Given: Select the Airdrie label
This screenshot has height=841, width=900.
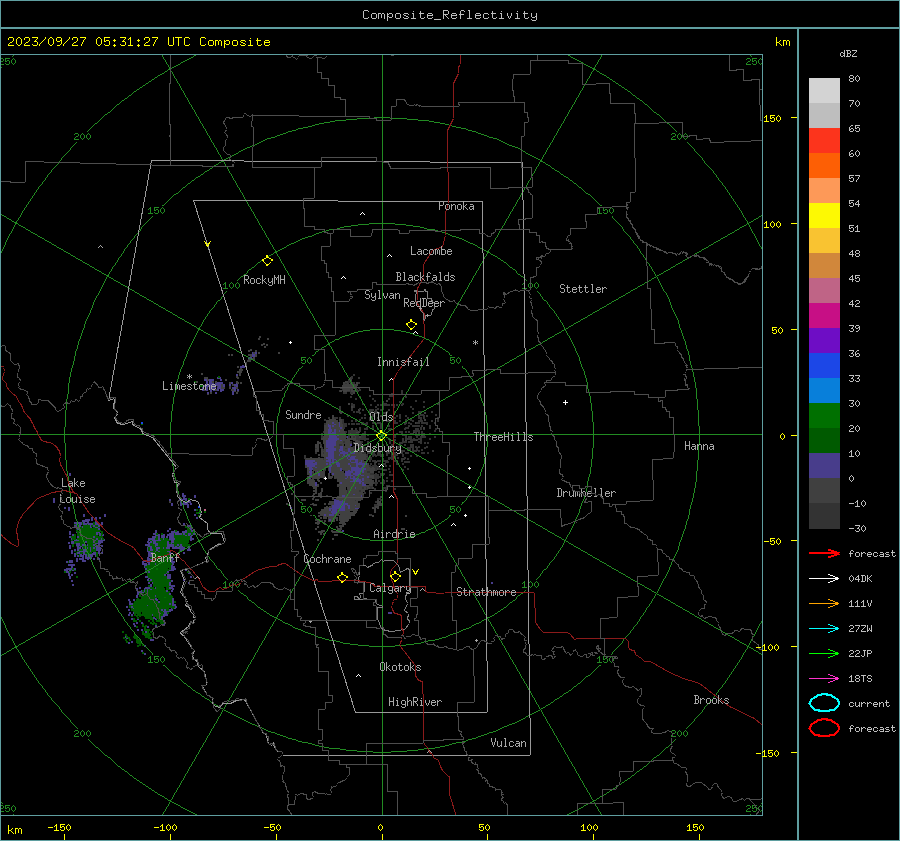Looking at the screenshot, I should coord(394,534).
